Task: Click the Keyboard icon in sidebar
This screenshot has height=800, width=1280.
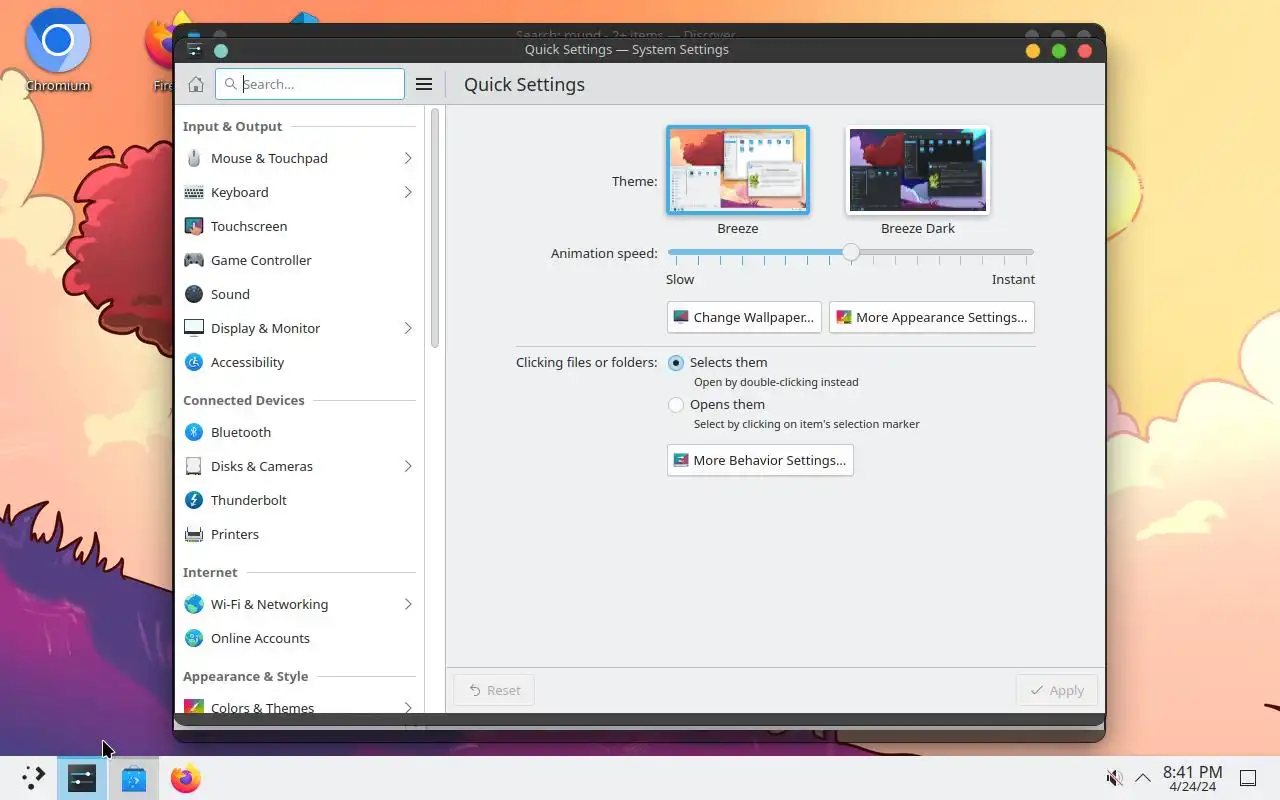Action: click(194, 192)
